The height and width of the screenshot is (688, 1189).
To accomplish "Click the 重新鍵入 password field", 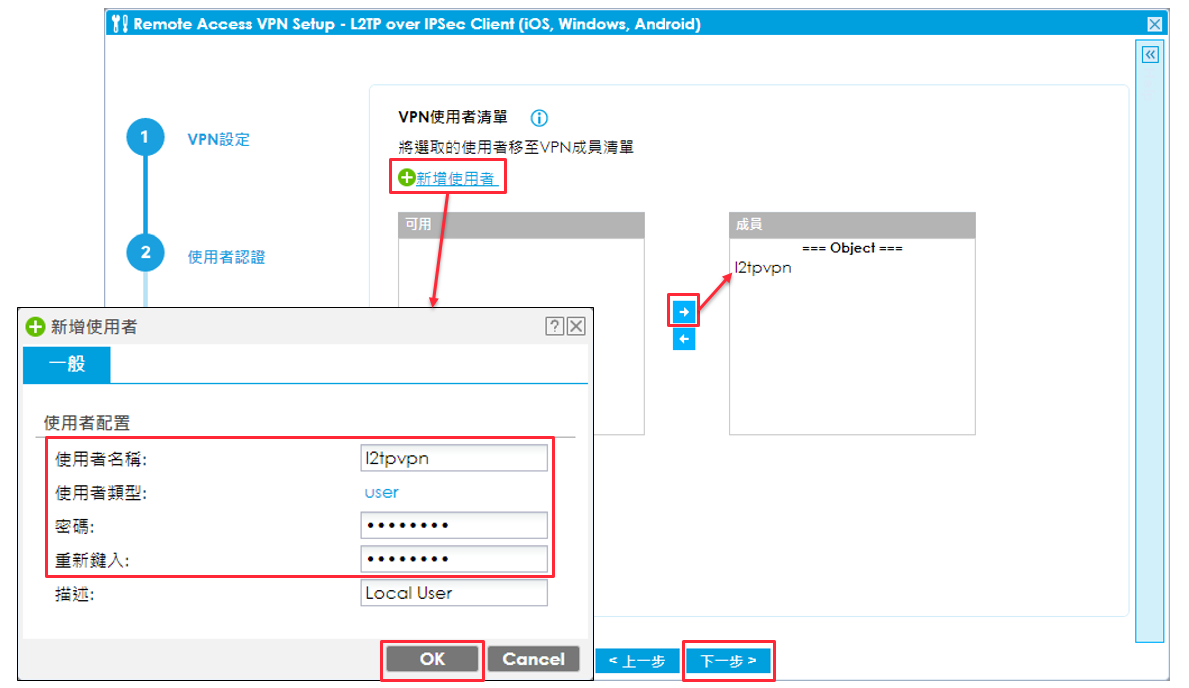I will point(453,559).
